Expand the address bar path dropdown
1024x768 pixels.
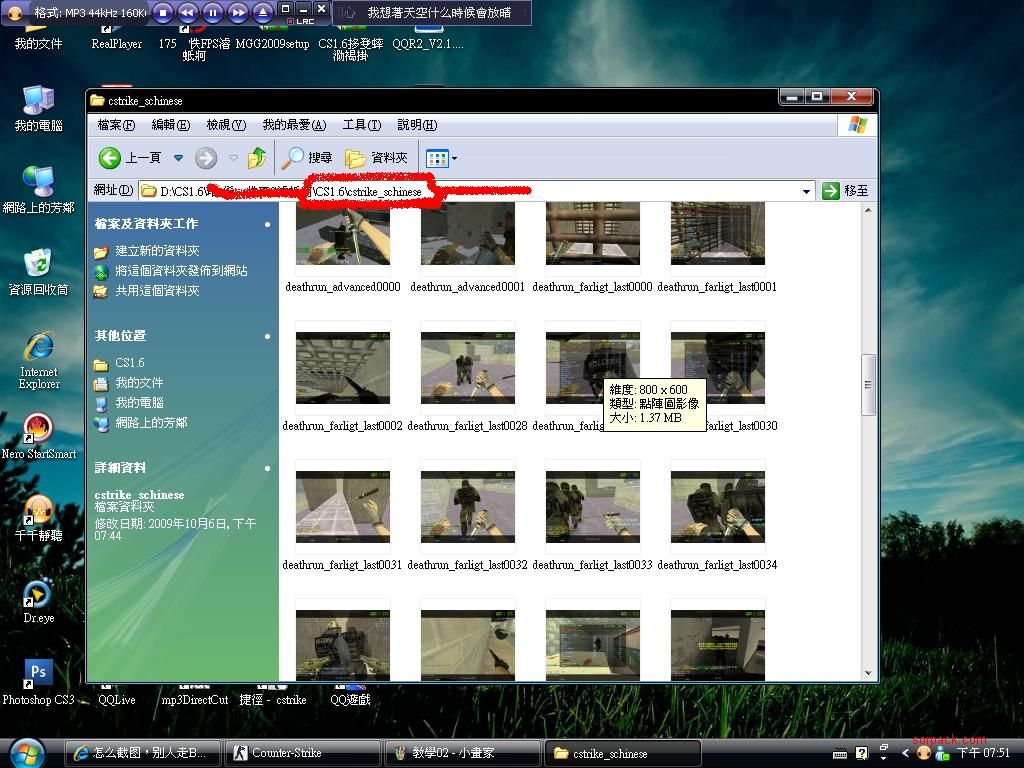coord(806,191)
